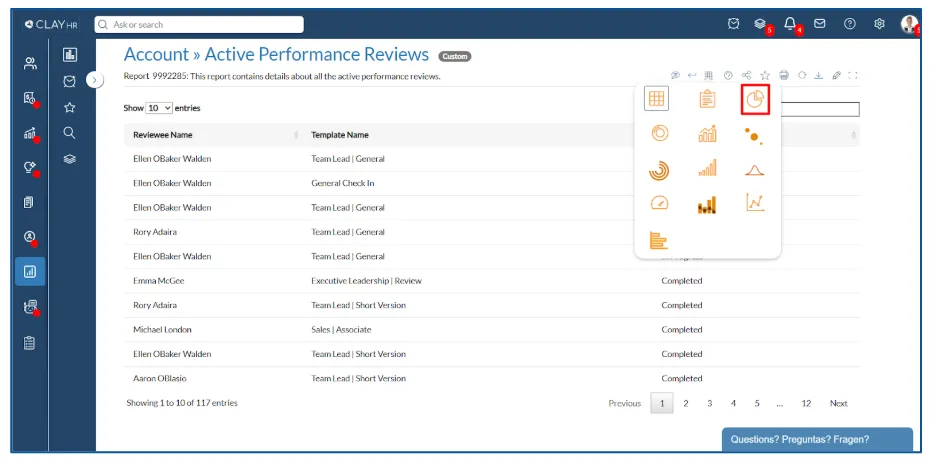Click the Sales | Associate template cell
The width and height of the screenshot is (931, 462).
click(341, 330)
